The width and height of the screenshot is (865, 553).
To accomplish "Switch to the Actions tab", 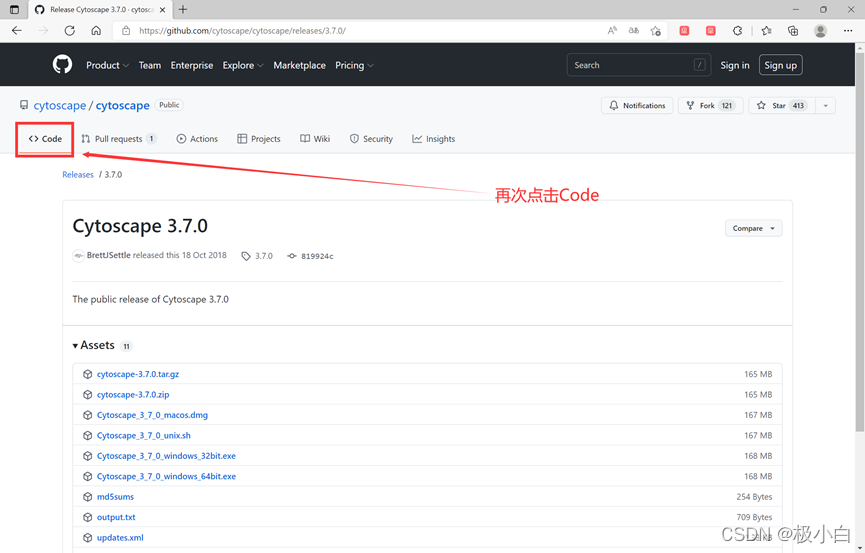I will coord(197,139).
